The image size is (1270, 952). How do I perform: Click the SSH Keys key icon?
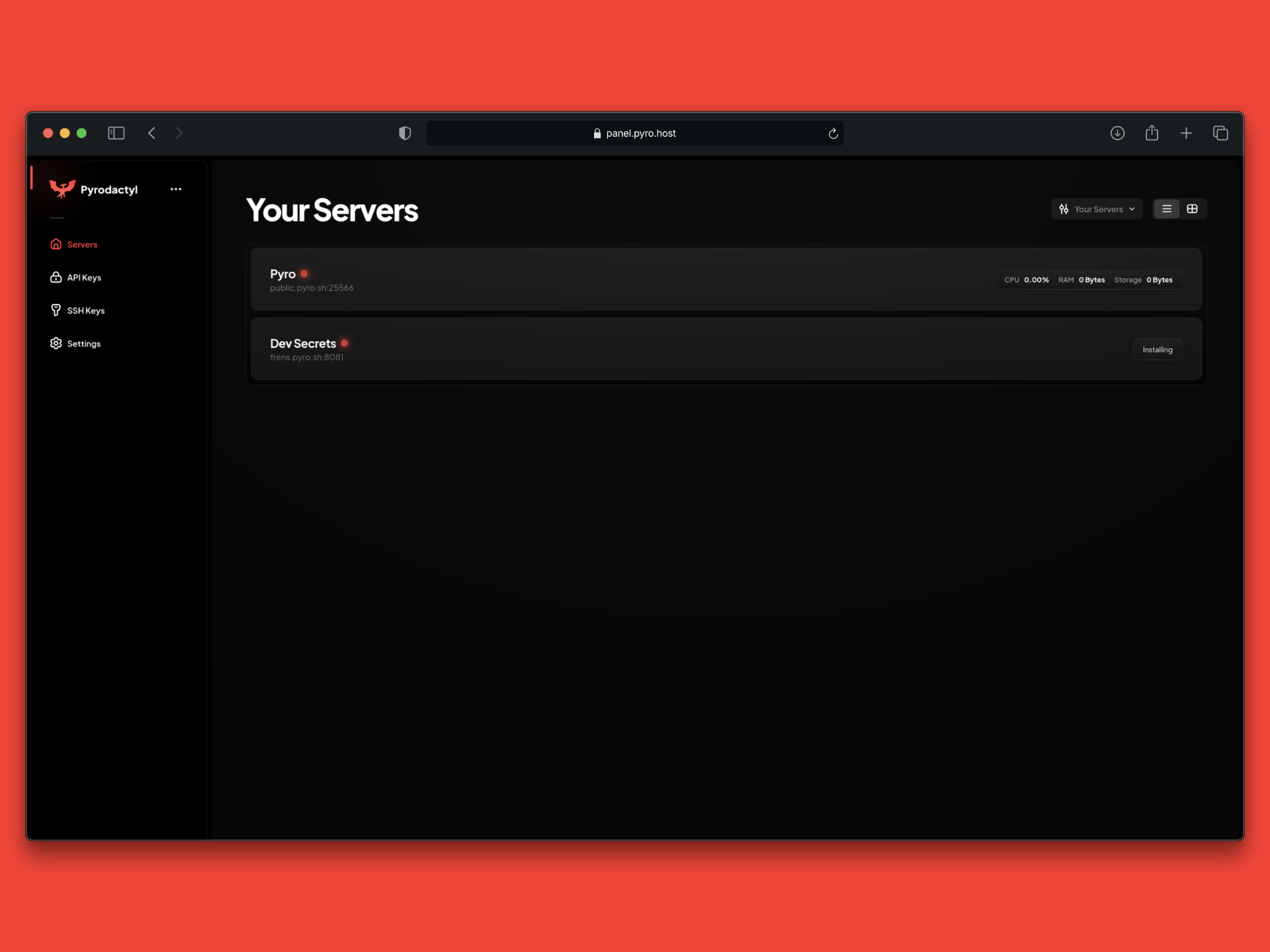pos(56,311)
